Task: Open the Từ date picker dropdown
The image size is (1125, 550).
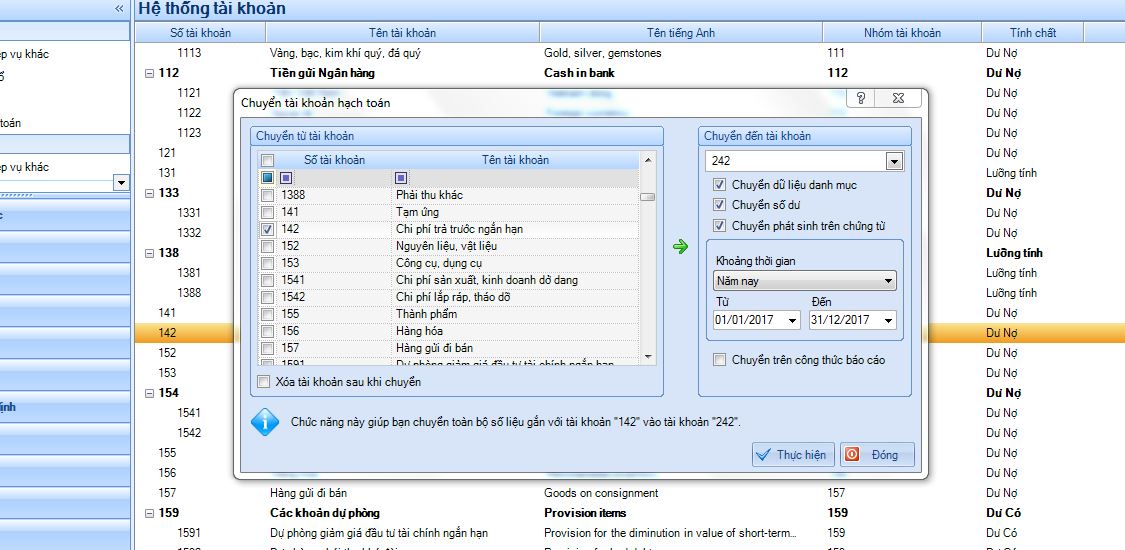Action: pyautogui.click(x=793, y=321)
